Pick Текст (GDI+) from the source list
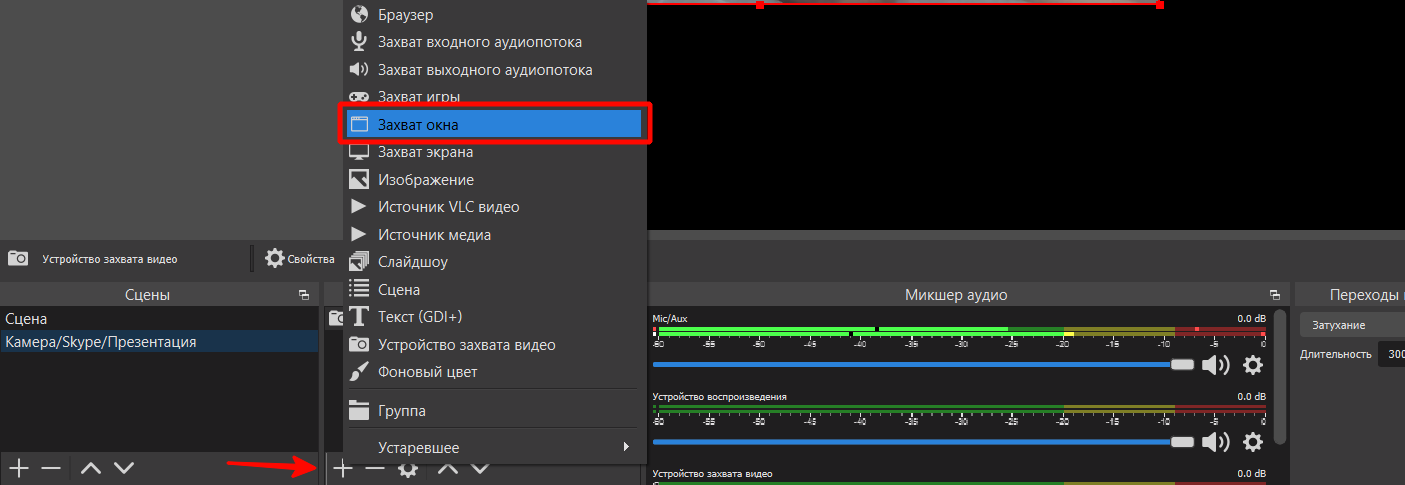 coord(494,317)
